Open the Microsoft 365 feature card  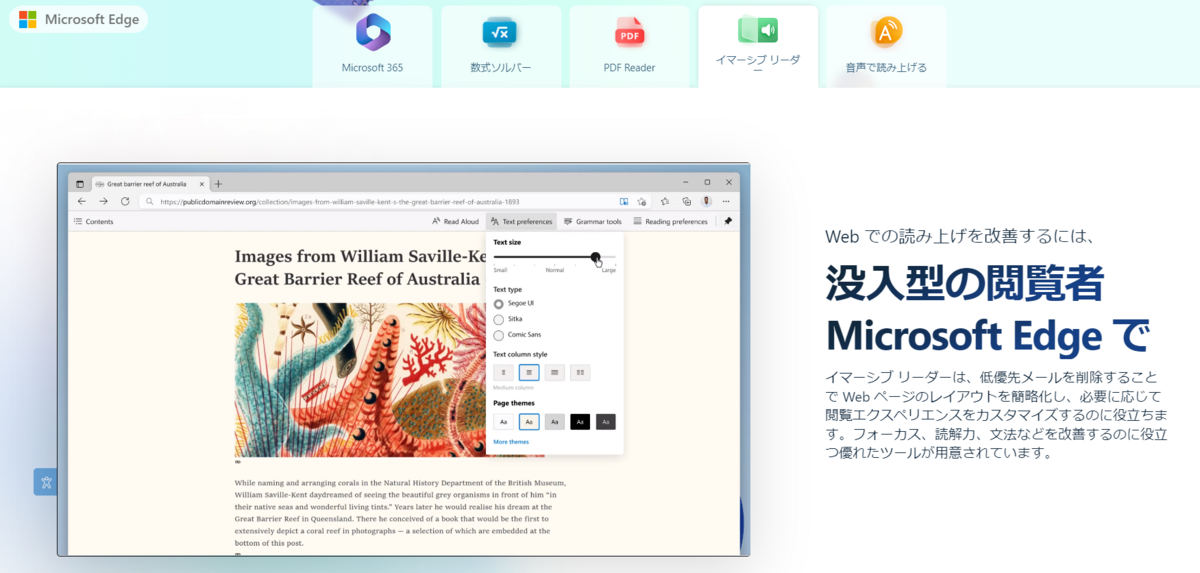click(x=372, y=46)
